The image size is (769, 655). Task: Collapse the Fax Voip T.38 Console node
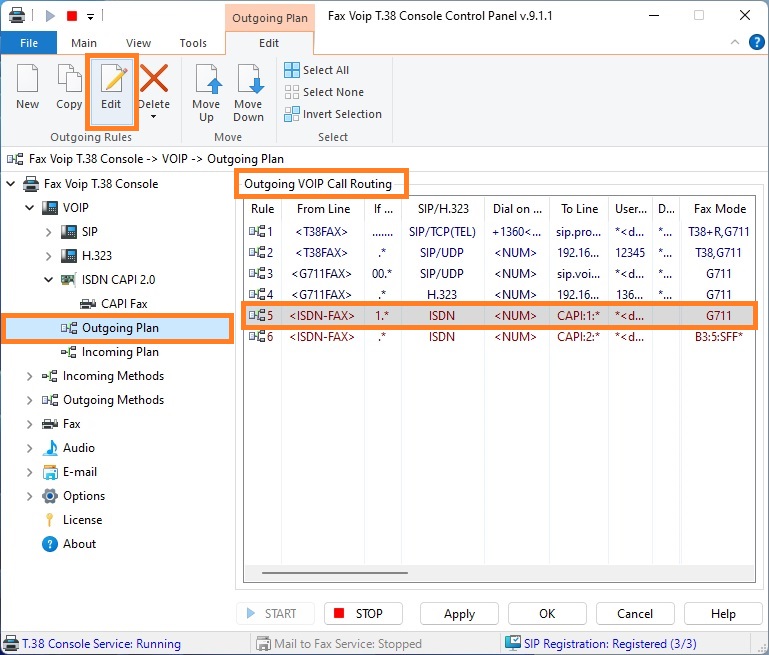11,184
